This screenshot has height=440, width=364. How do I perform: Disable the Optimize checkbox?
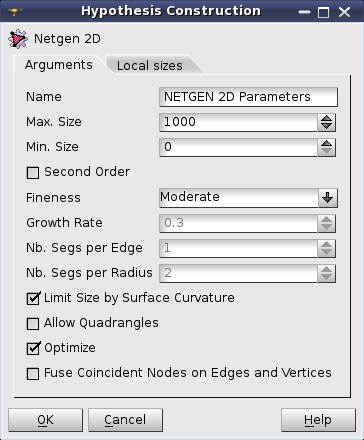click(x=33, y=348)
